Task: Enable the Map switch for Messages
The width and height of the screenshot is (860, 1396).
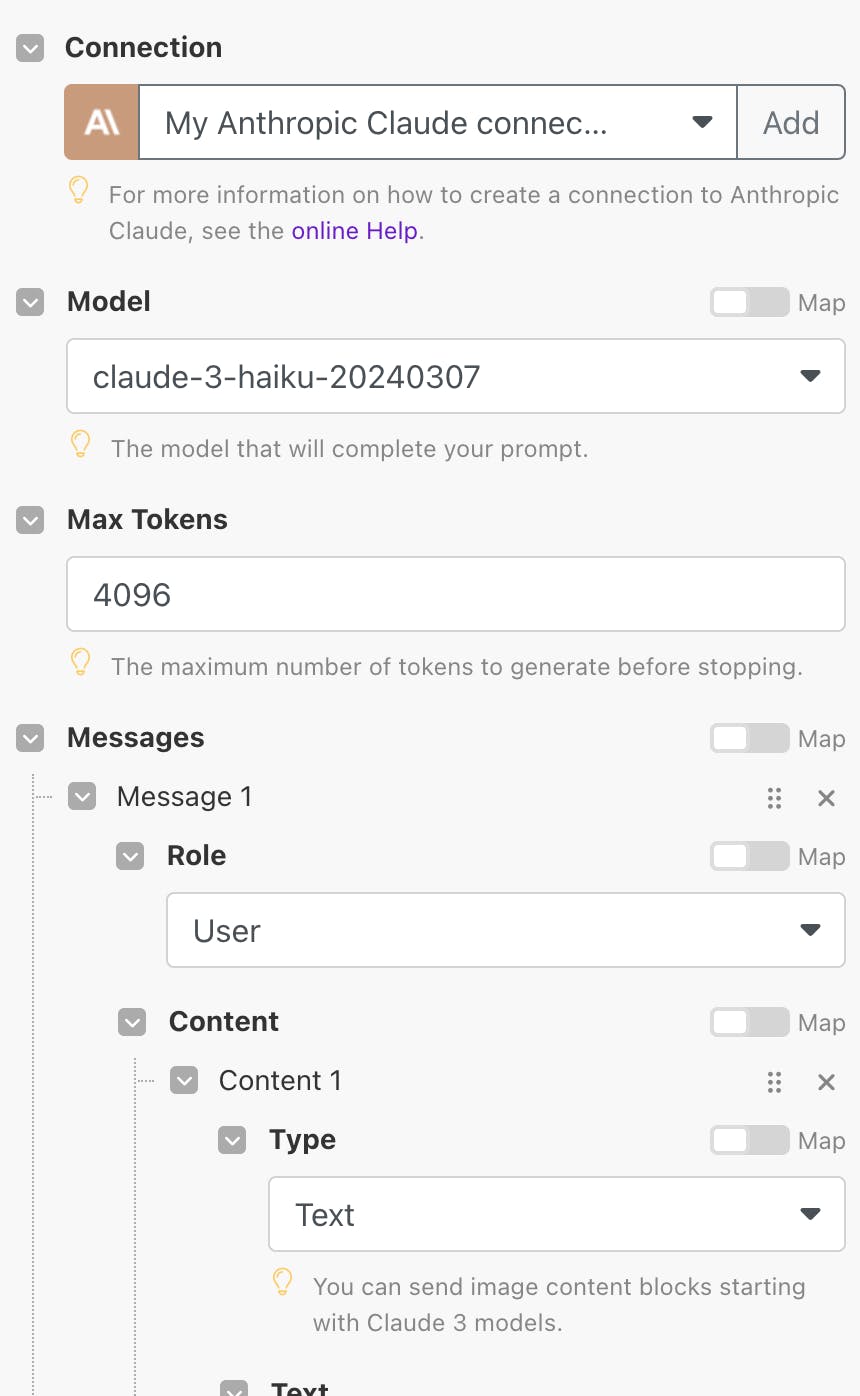Action: tap(750, 738)
